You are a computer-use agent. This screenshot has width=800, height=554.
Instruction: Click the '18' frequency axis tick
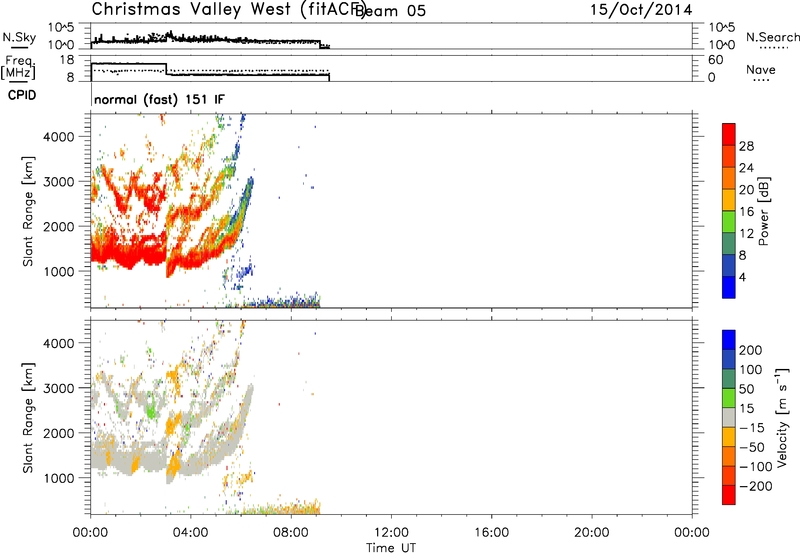point(67,60)
